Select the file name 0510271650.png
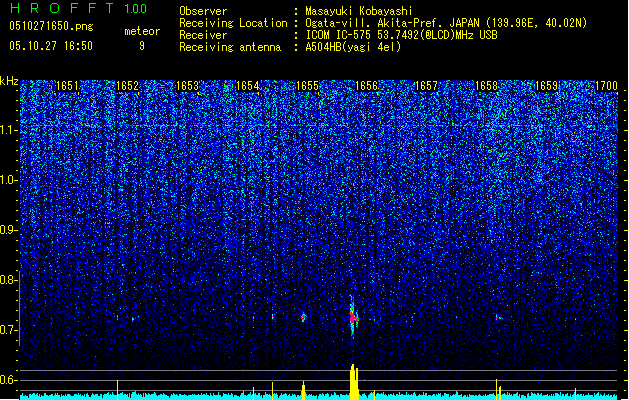The width and height of the screenshot is (629, 400). coord(51,26)
